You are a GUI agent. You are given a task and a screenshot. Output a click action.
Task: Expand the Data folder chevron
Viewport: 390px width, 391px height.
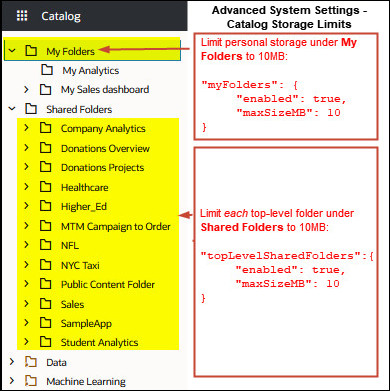point(12,362)
